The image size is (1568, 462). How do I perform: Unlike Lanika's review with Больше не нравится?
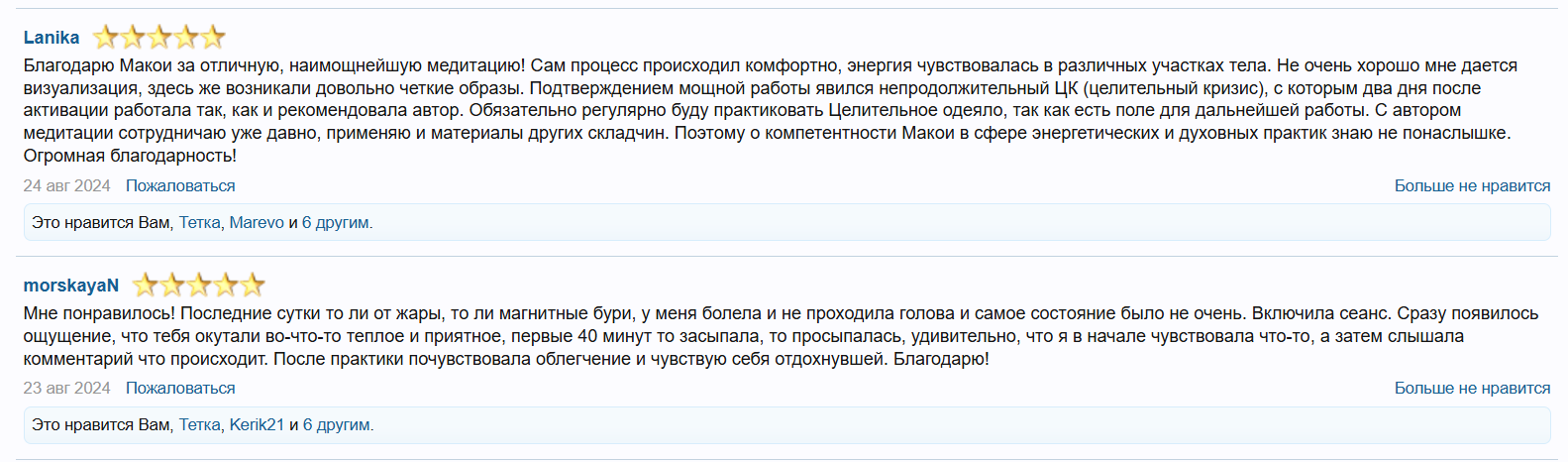click(x=1472, y=186)
